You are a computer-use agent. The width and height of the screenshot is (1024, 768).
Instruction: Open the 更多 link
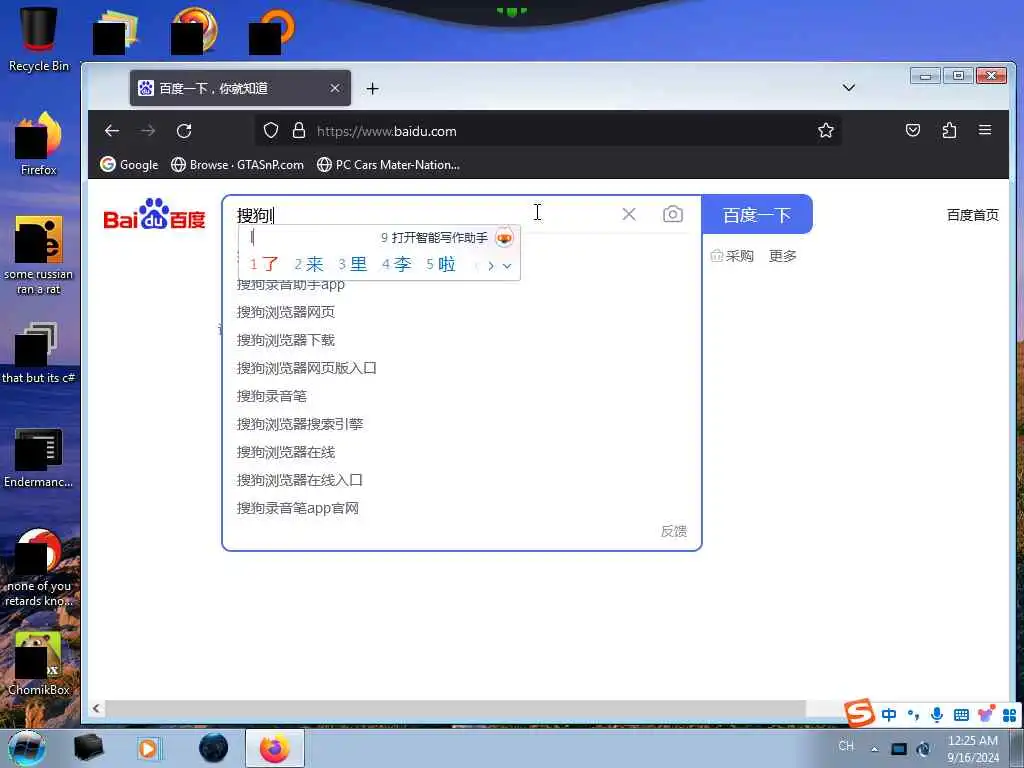point(782,256)
